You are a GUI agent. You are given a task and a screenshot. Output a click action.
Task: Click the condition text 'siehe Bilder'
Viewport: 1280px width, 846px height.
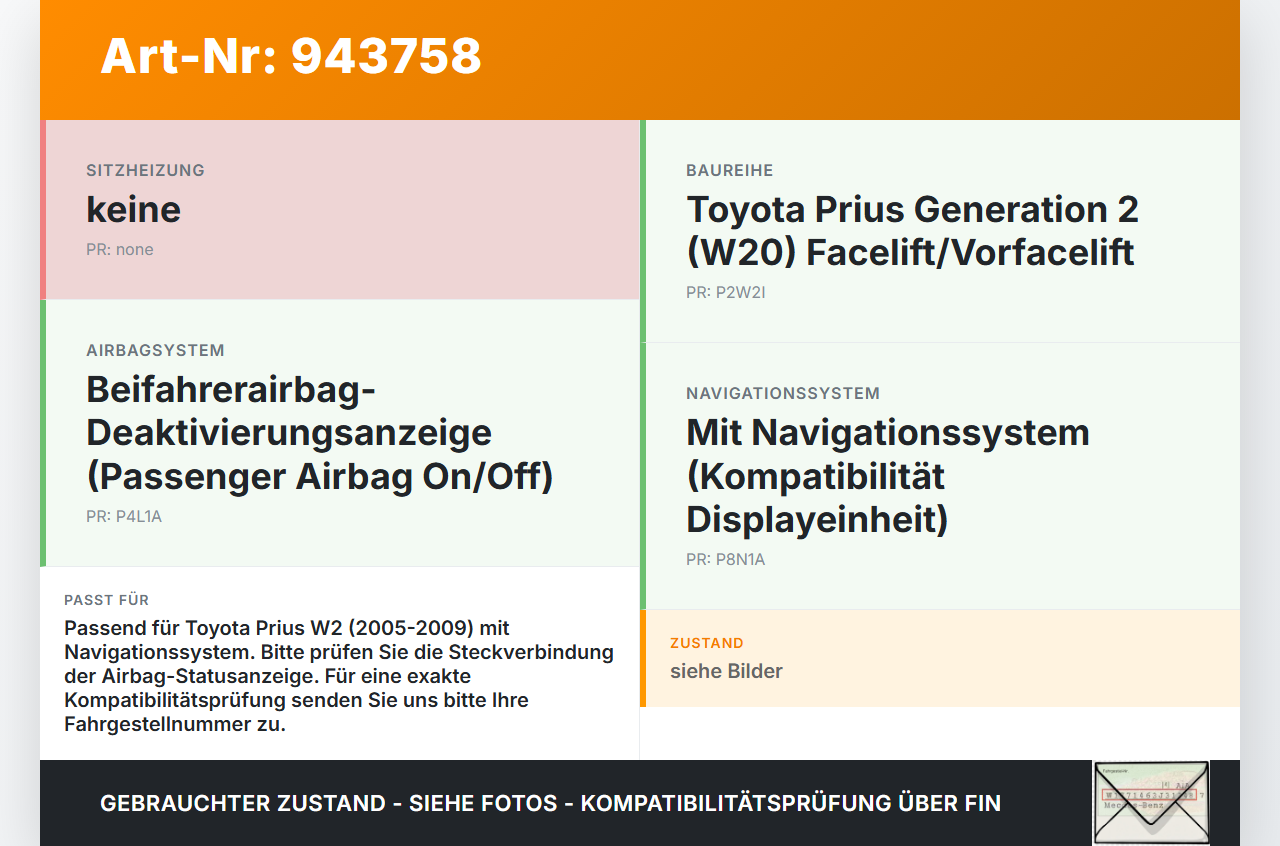click(x=726, y=671)
